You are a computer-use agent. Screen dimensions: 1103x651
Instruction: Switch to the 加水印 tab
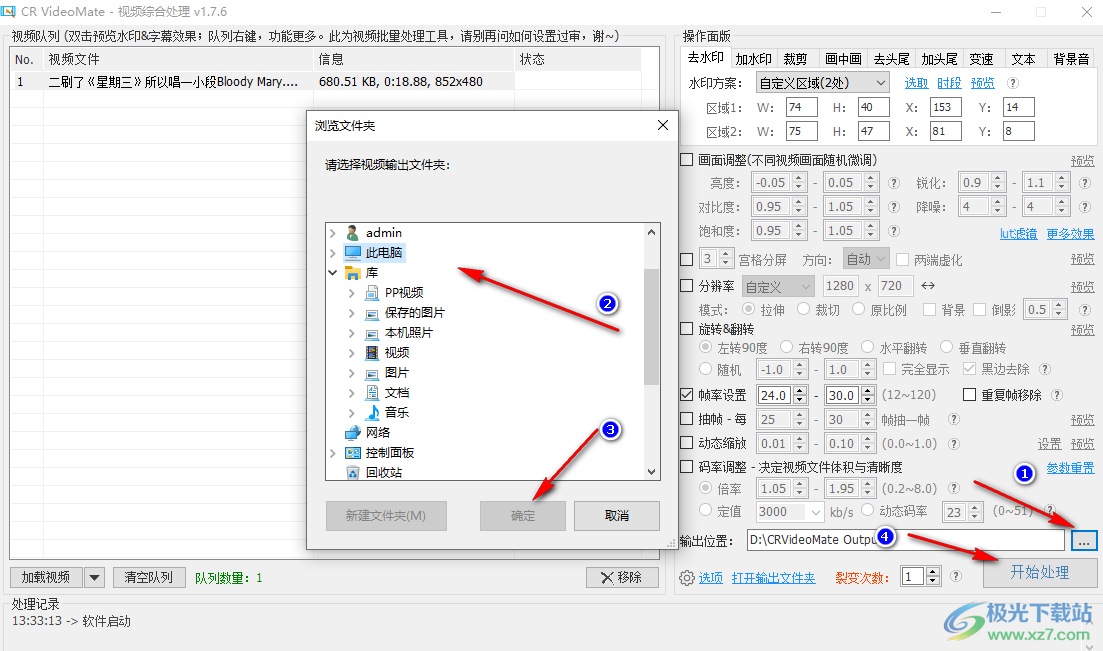[753, 59]
